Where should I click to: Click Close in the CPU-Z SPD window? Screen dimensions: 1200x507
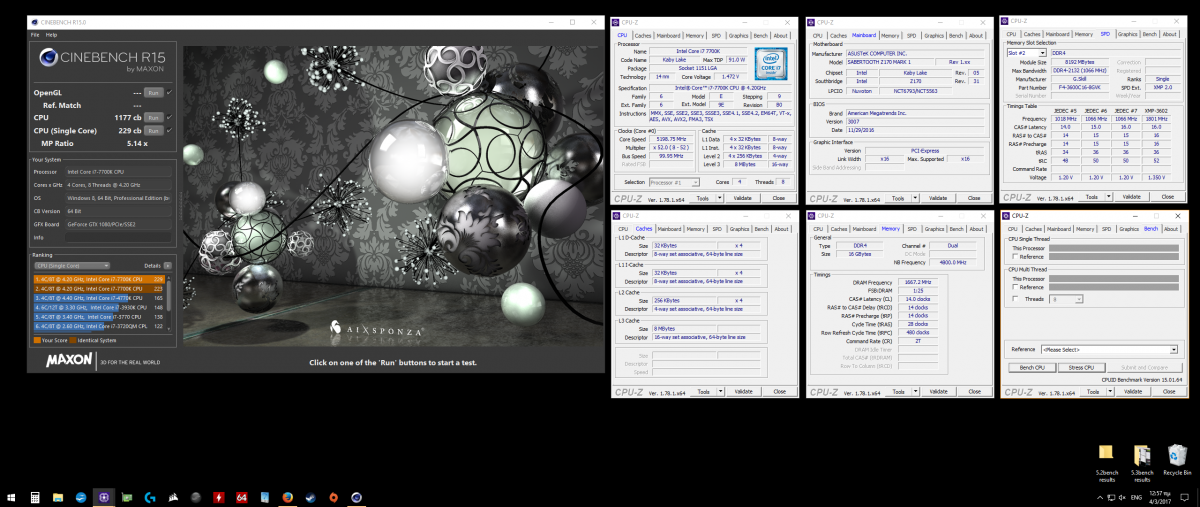1166,198
